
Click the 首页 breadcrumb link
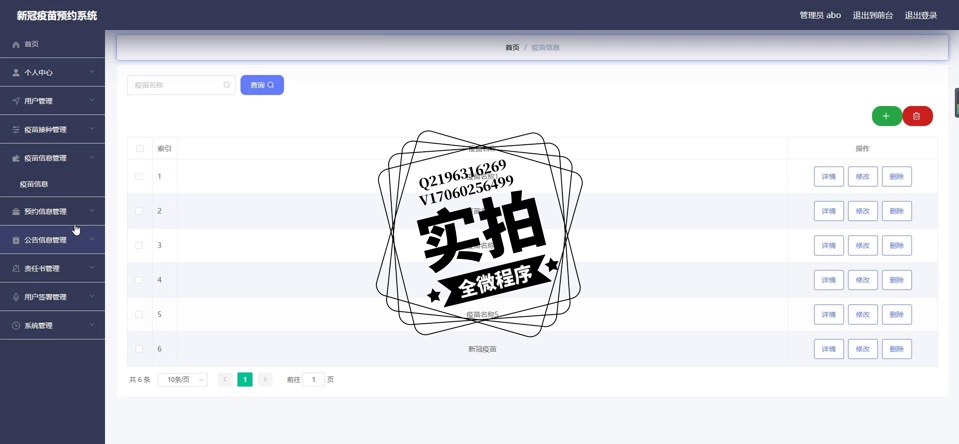click(x=512, y=47)
